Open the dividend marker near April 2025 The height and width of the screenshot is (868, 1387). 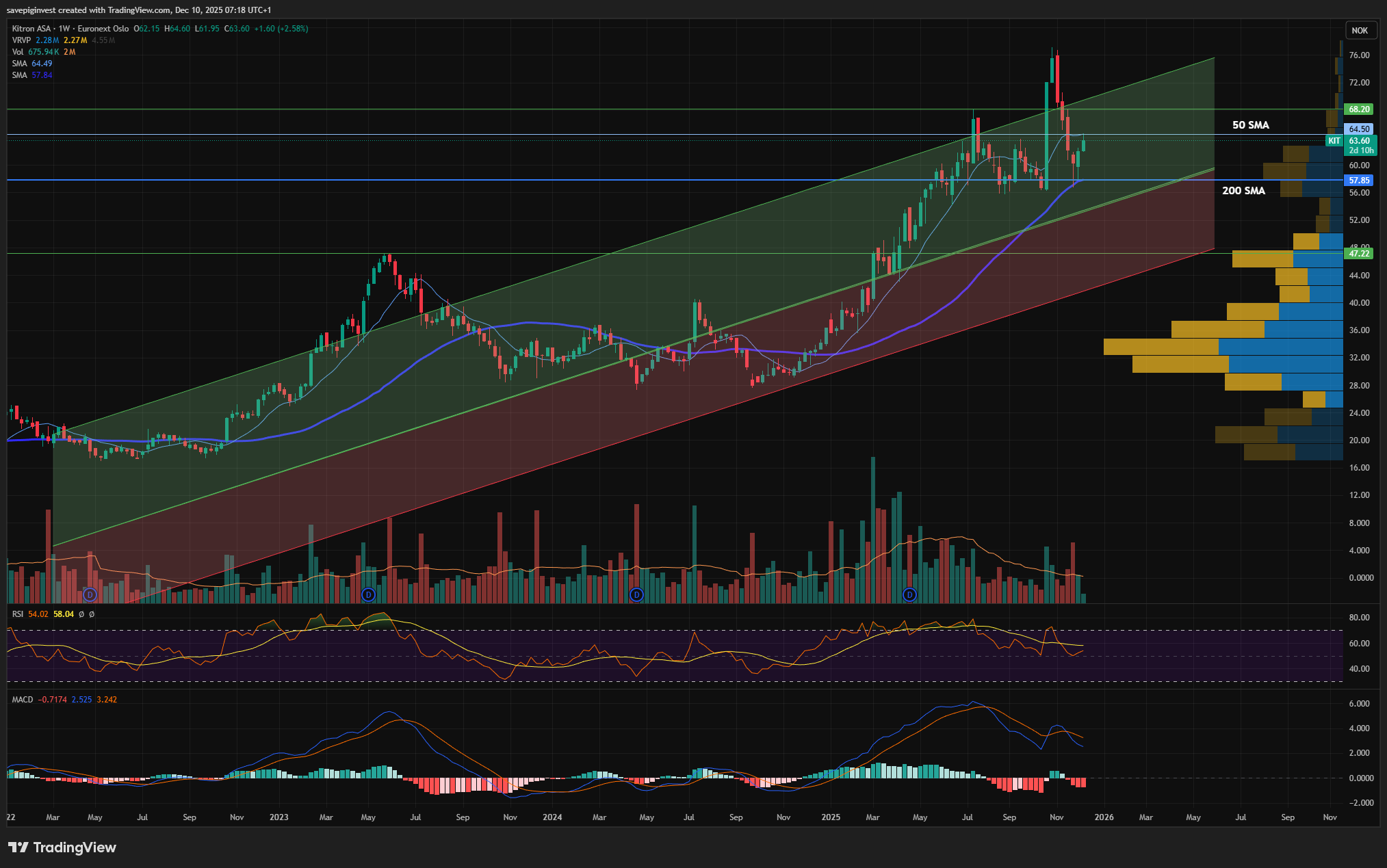click(x=909, y=595)
